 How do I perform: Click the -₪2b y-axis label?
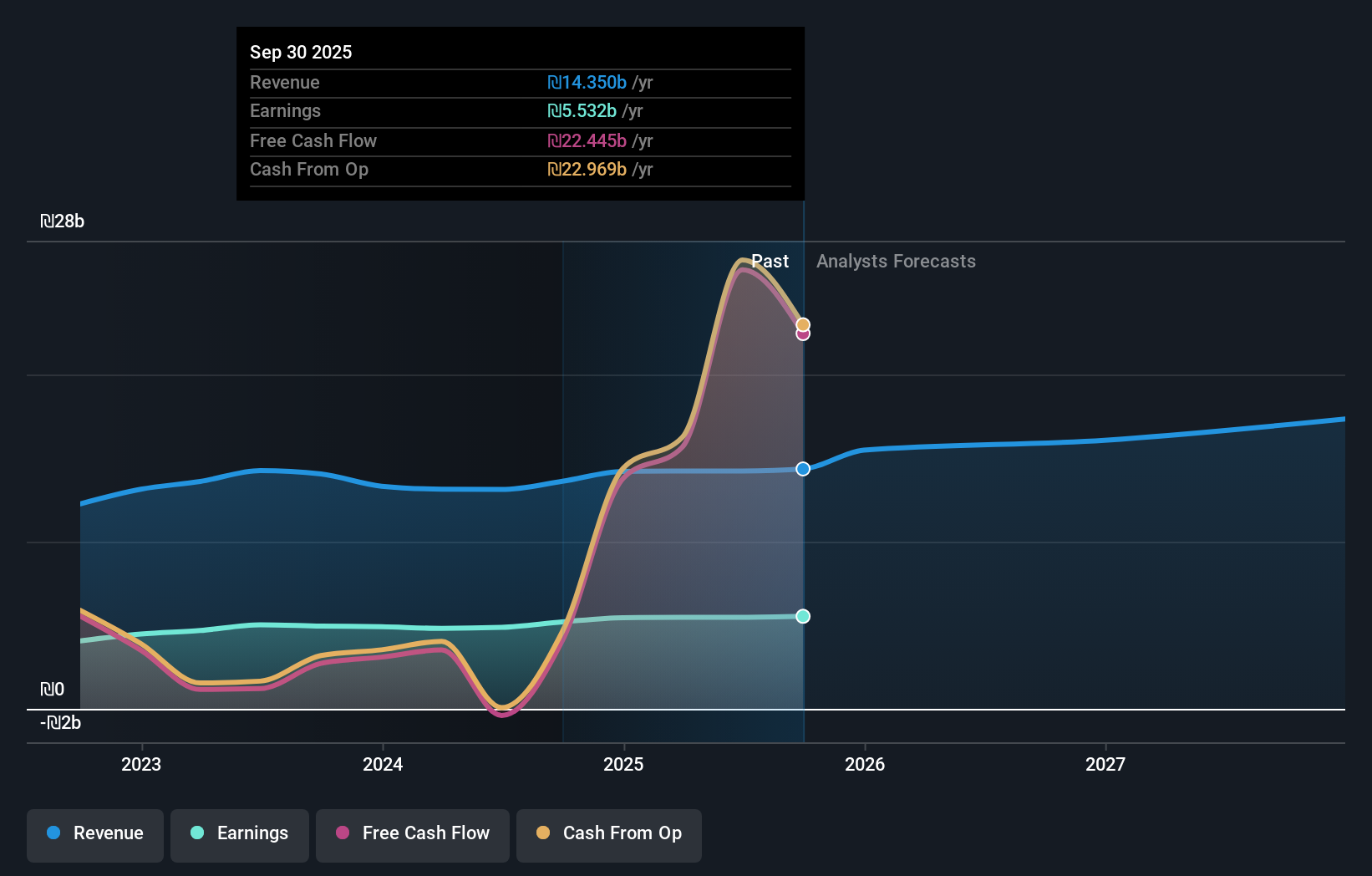coord(61,722)
